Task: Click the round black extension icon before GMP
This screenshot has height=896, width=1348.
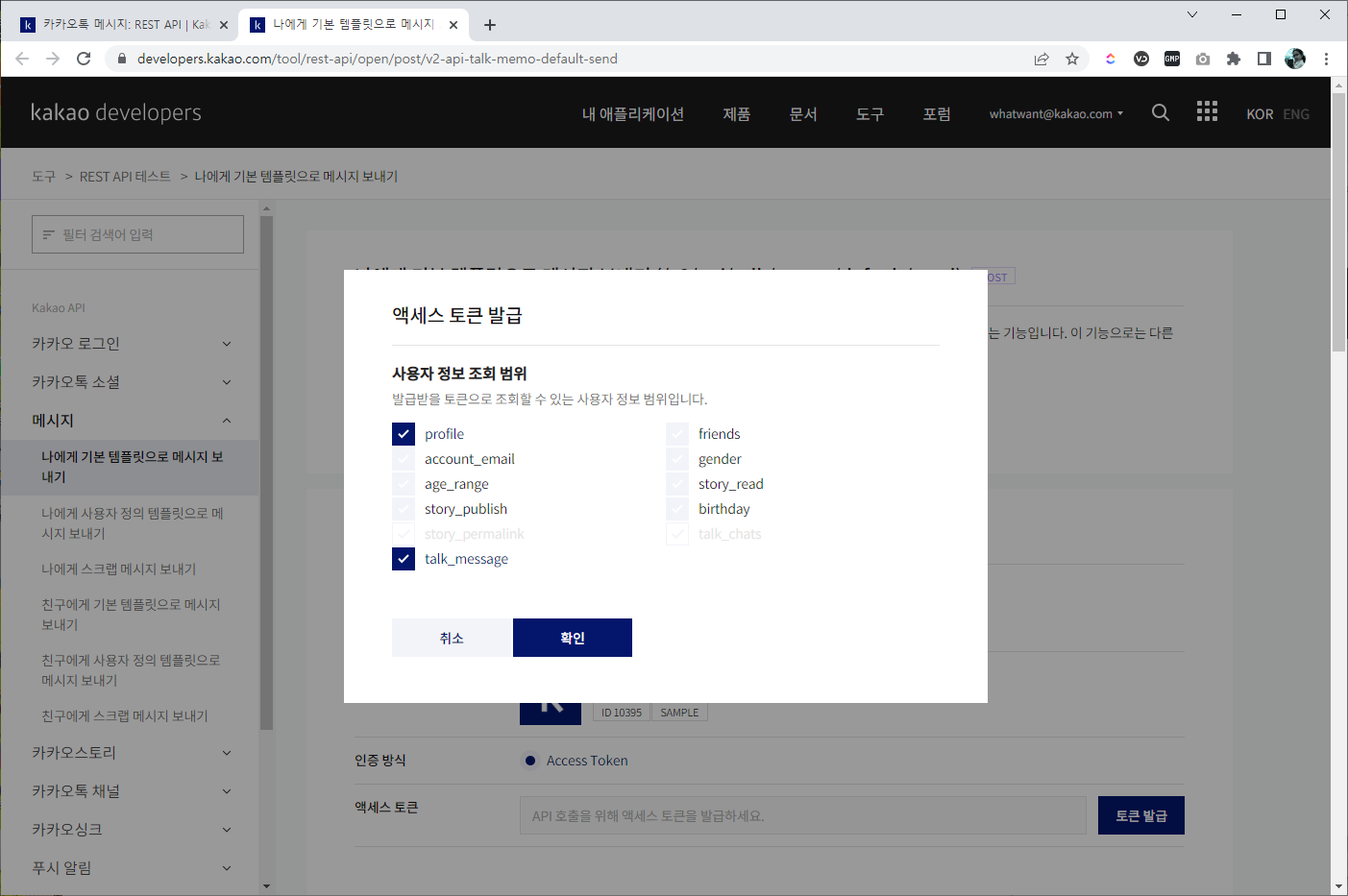Action: [x=1141, y=59]
